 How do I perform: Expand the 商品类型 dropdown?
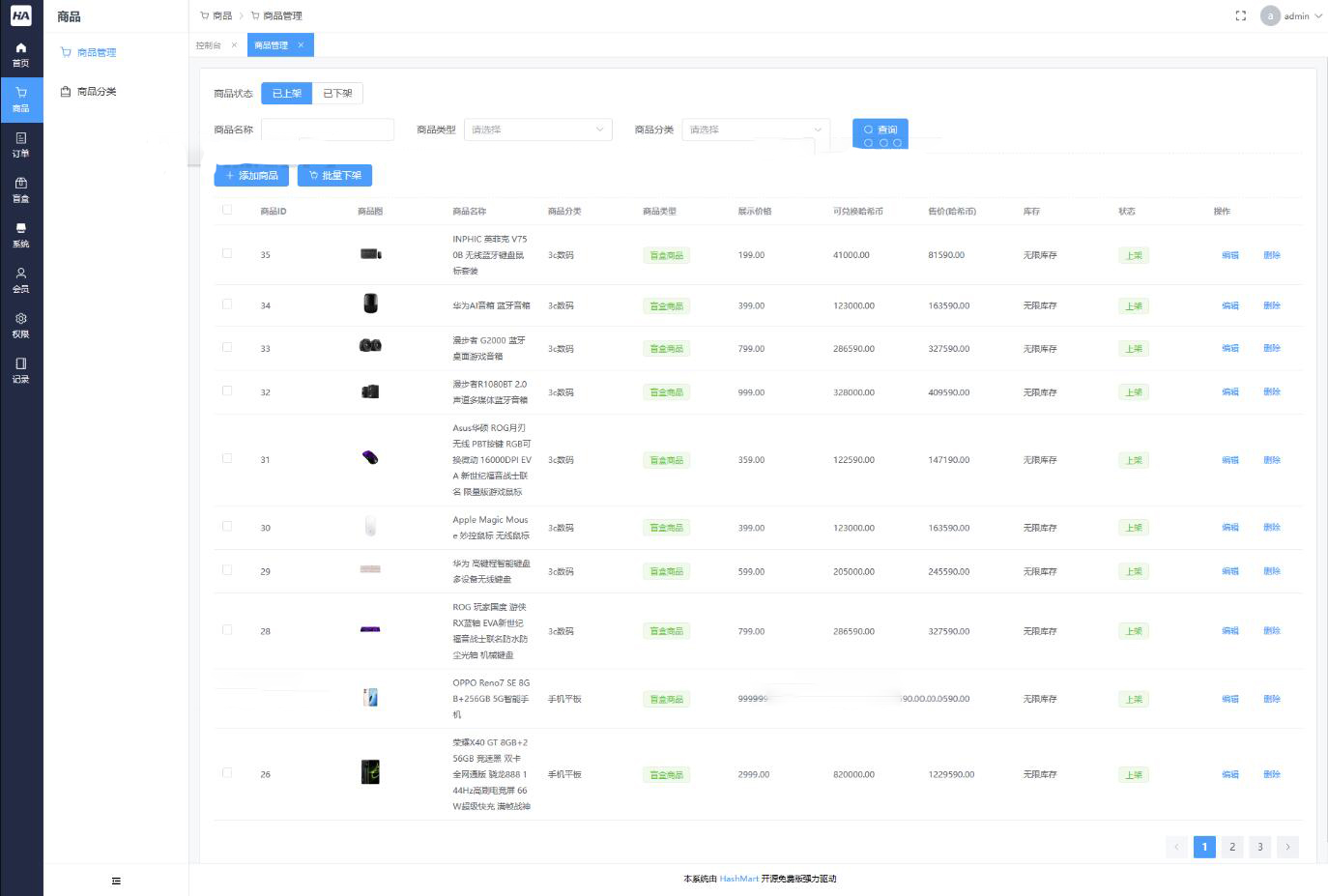537,130
